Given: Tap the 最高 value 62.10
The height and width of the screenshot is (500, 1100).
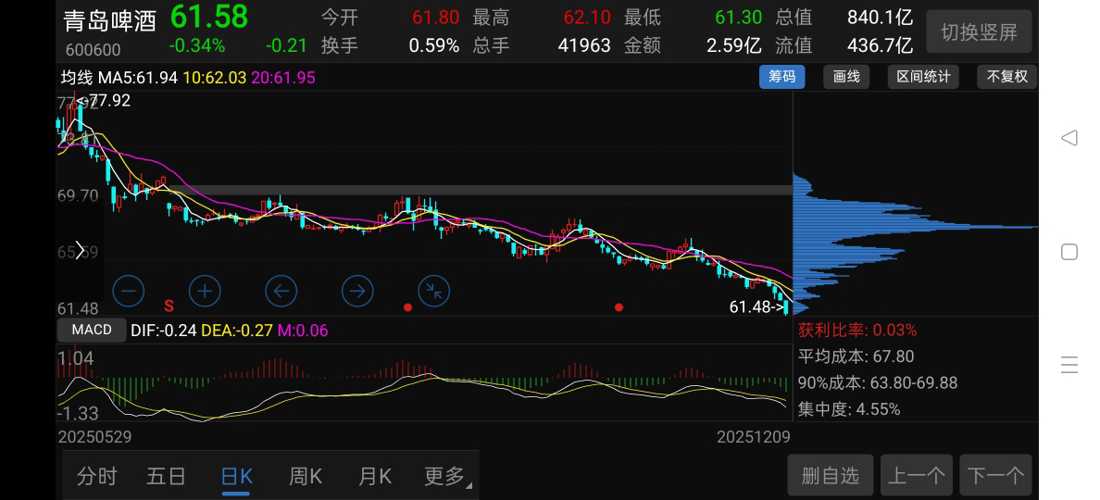Looking at the screenshot, I should pos(586,18).
